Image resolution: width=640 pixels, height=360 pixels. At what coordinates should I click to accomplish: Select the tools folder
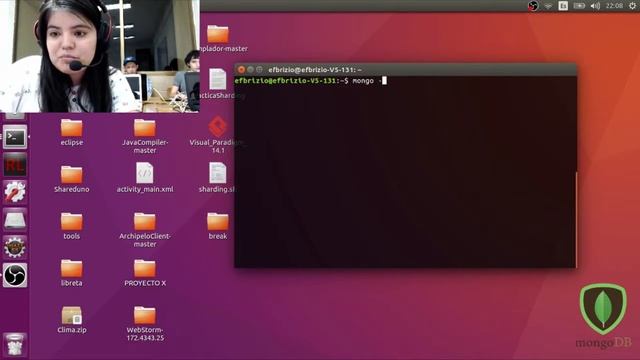[x=71, y=226]
